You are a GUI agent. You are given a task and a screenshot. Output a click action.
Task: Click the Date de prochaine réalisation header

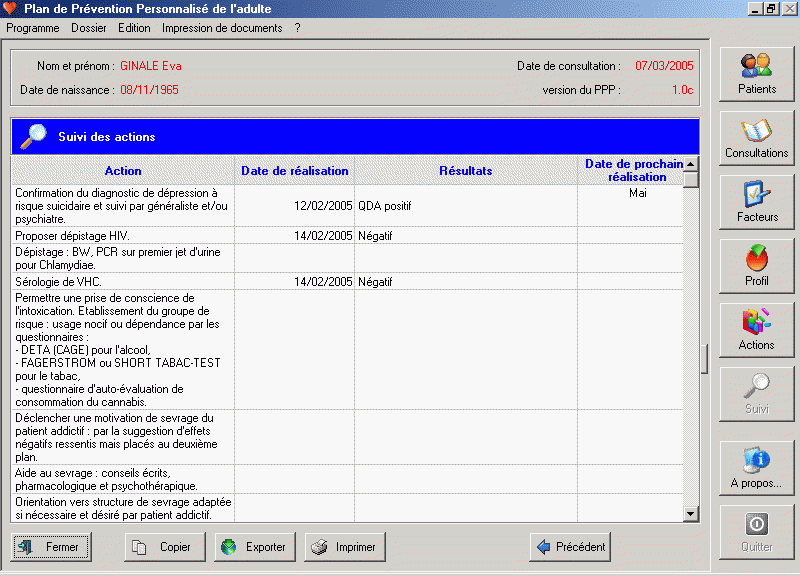[631, 171]
